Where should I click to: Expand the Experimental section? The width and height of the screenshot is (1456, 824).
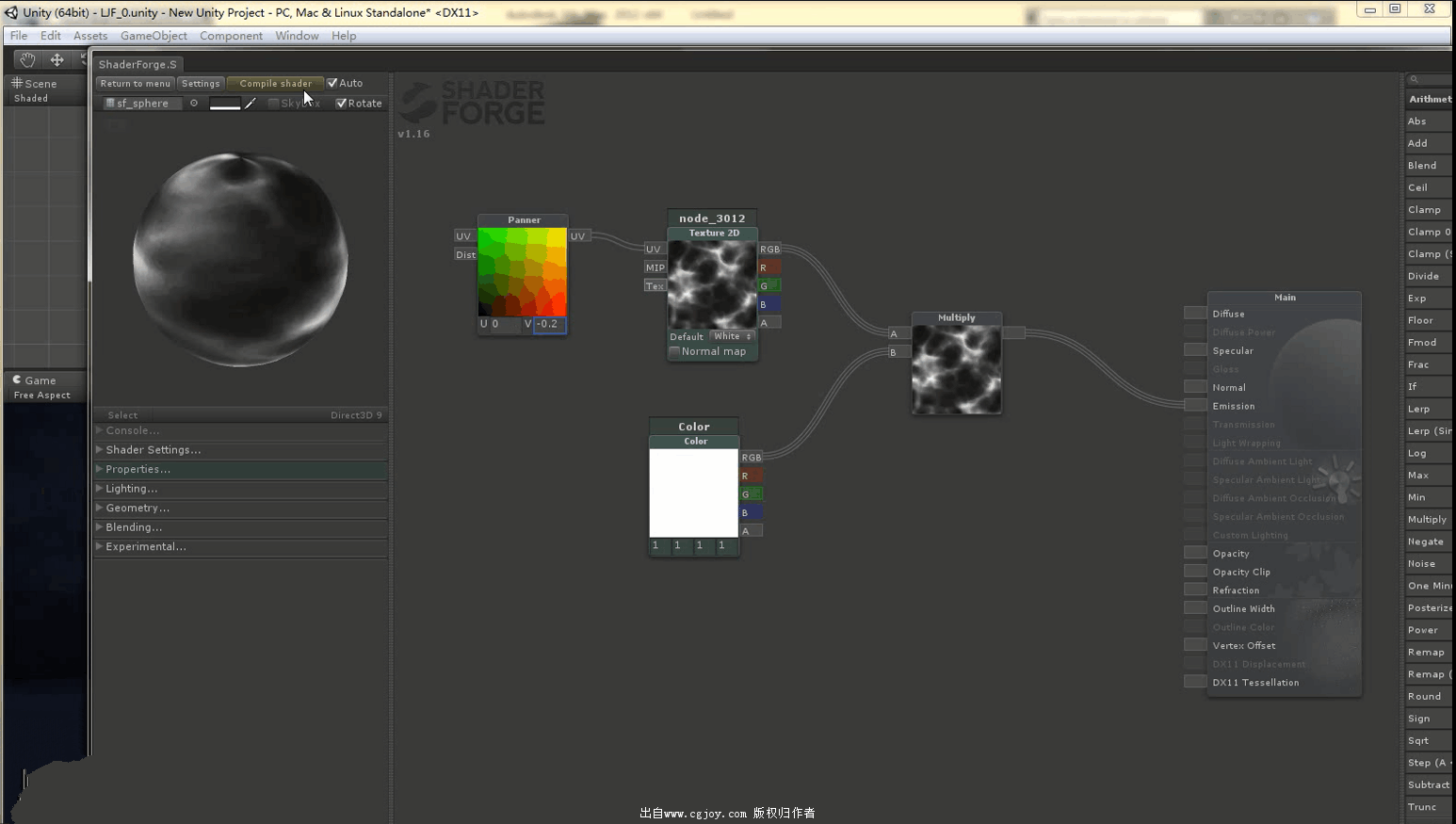(x=240, y=546)
